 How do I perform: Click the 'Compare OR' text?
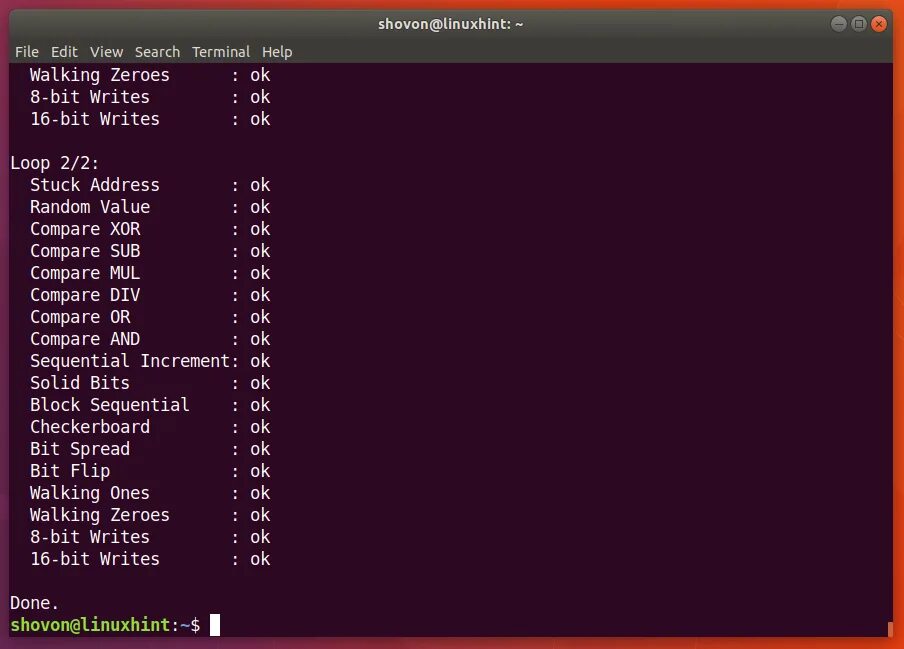pos(80,317)
